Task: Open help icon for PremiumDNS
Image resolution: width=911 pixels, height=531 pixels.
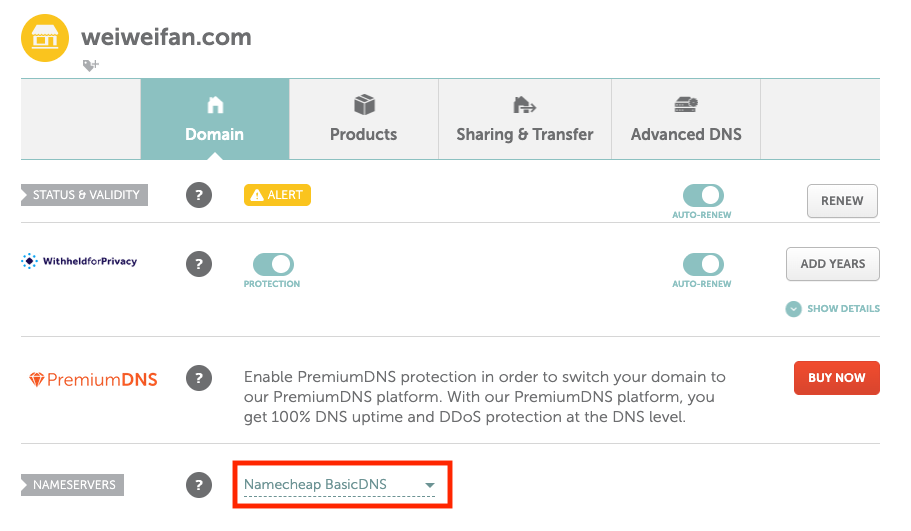Action: point(199,378)
